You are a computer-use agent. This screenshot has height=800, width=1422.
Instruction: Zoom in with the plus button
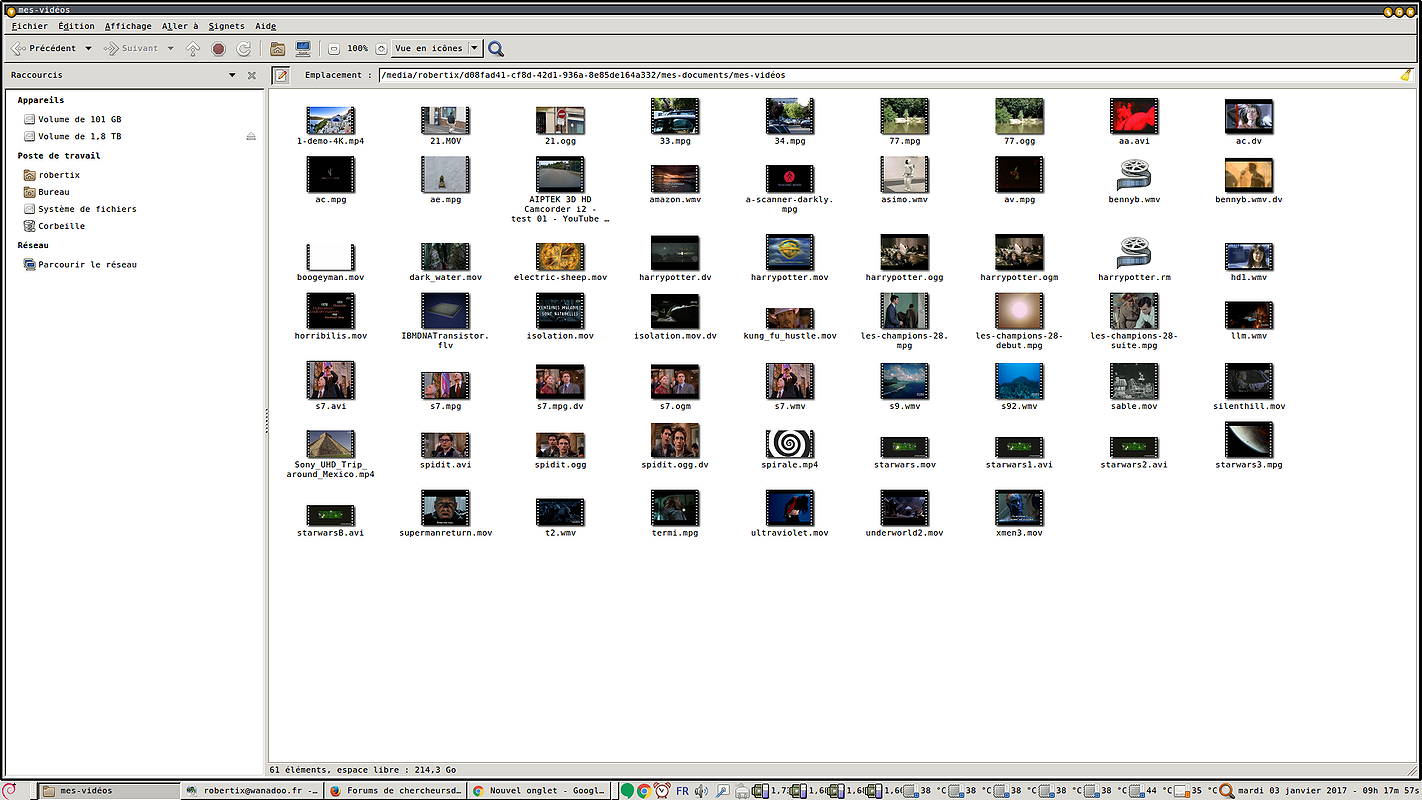pyautogui.click(x=381, y=48)
